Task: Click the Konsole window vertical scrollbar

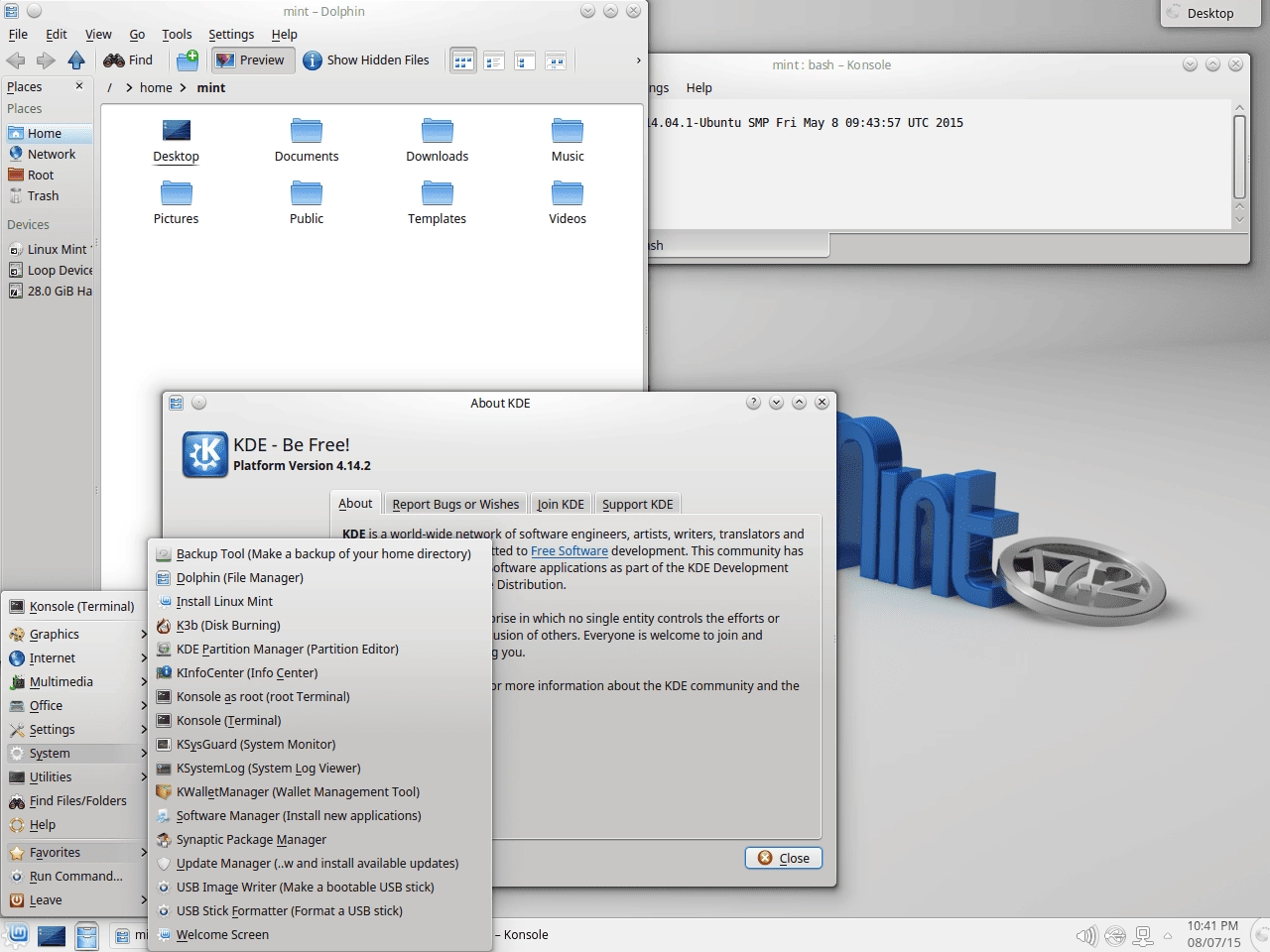Action: point(1239,164)
